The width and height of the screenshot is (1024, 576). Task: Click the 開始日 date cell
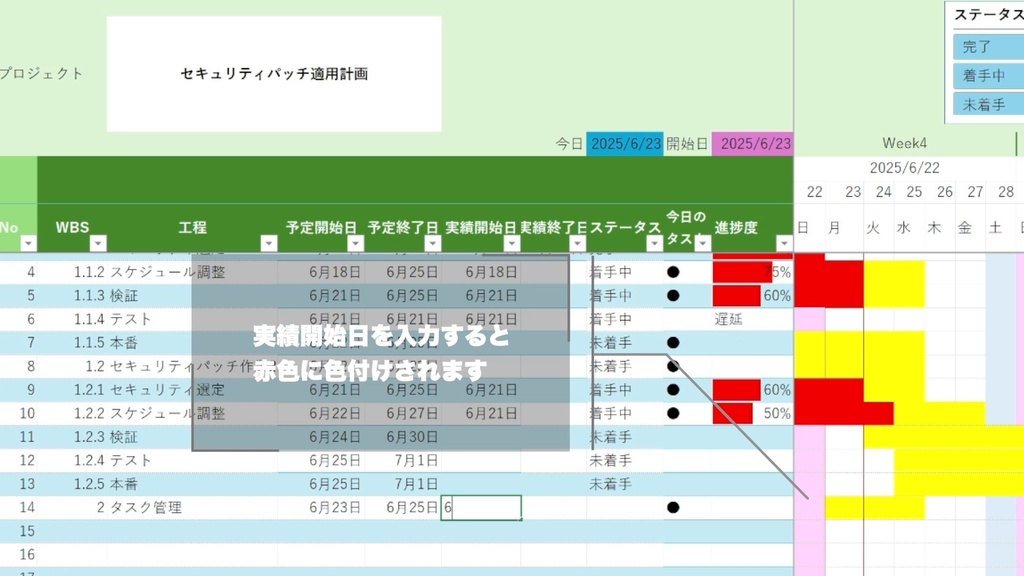756,143
